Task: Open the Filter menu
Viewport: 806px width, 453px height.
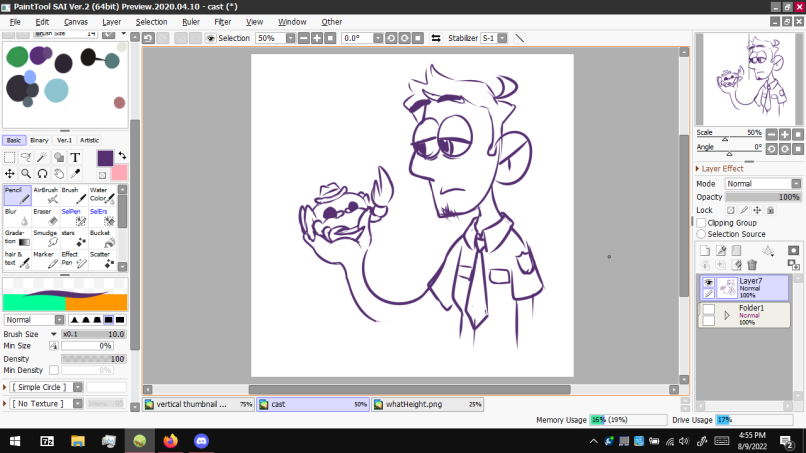Action: [222, 21]
